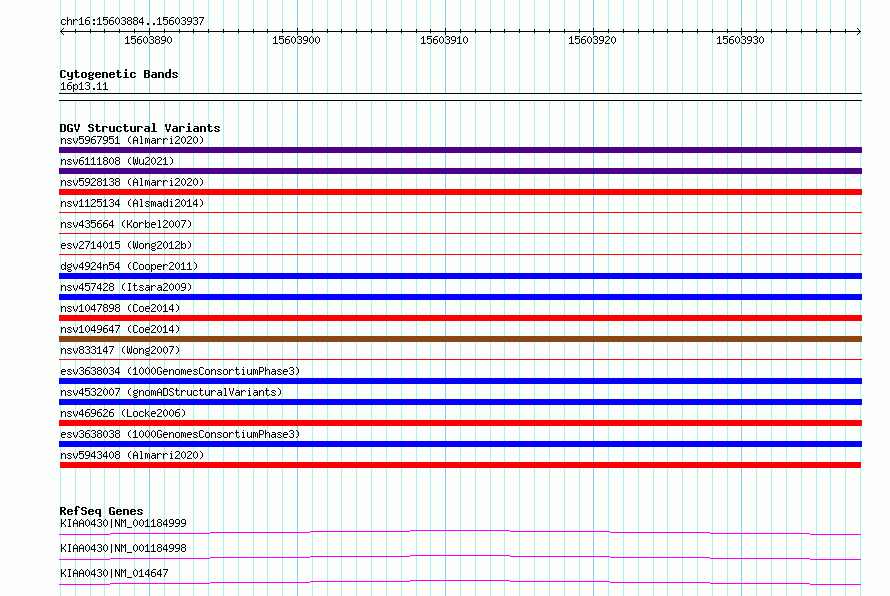Click the purple bar for nsv6111808
This screenshot has height=596, width=890.
[460, 171]
